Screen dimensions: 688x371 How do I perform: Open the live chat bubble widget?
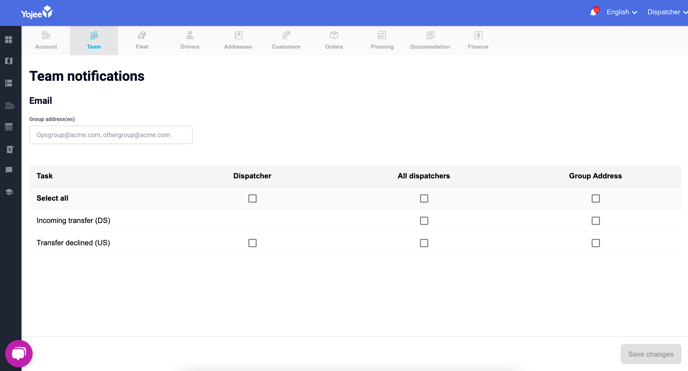[x=19, y=353]
